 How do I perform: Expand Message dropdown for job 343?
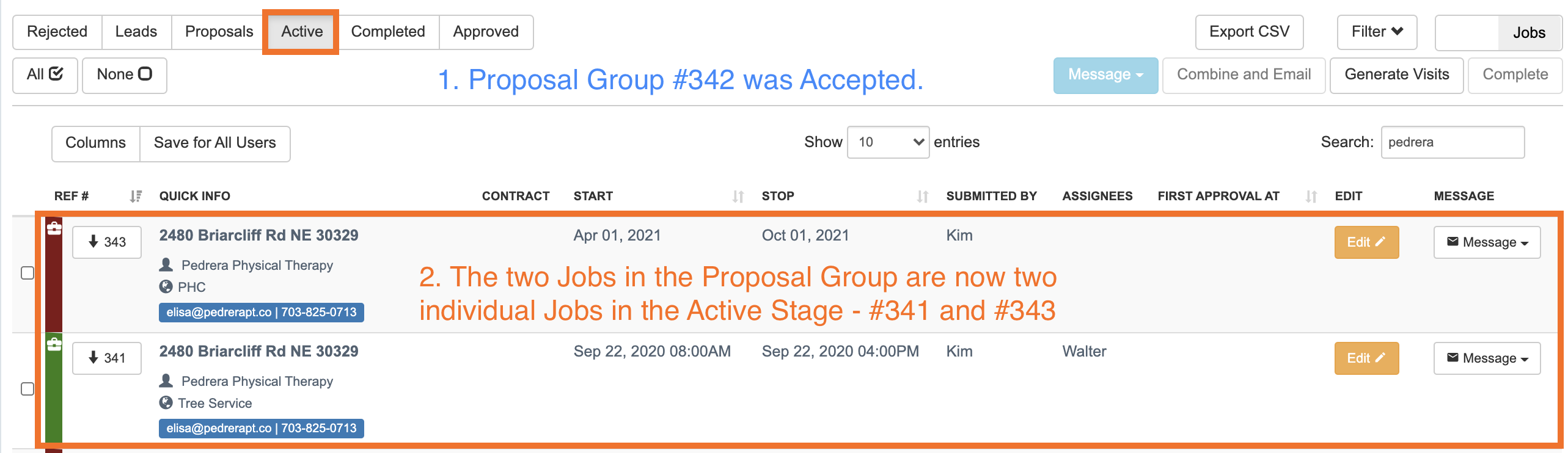pos(1487,242)
